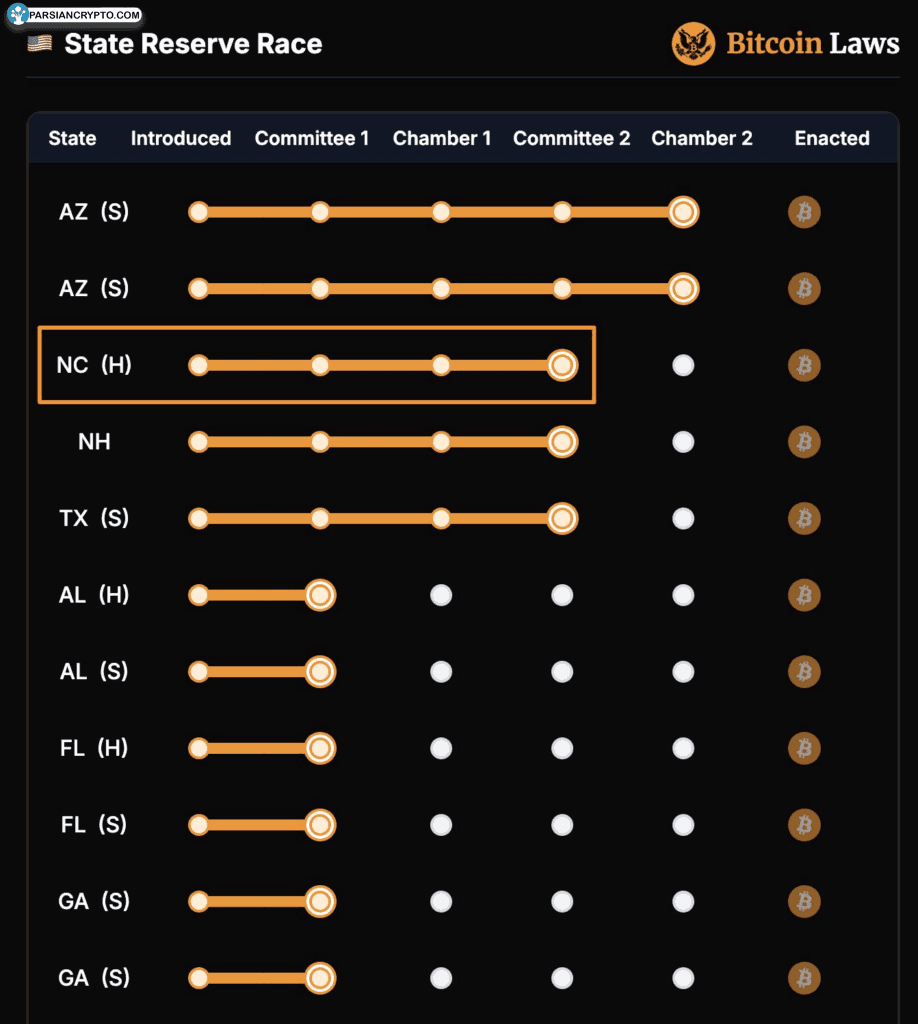The image size is (918, 1024).
Task: Click the US flag icon beside the title
Action: click(40, 44)
